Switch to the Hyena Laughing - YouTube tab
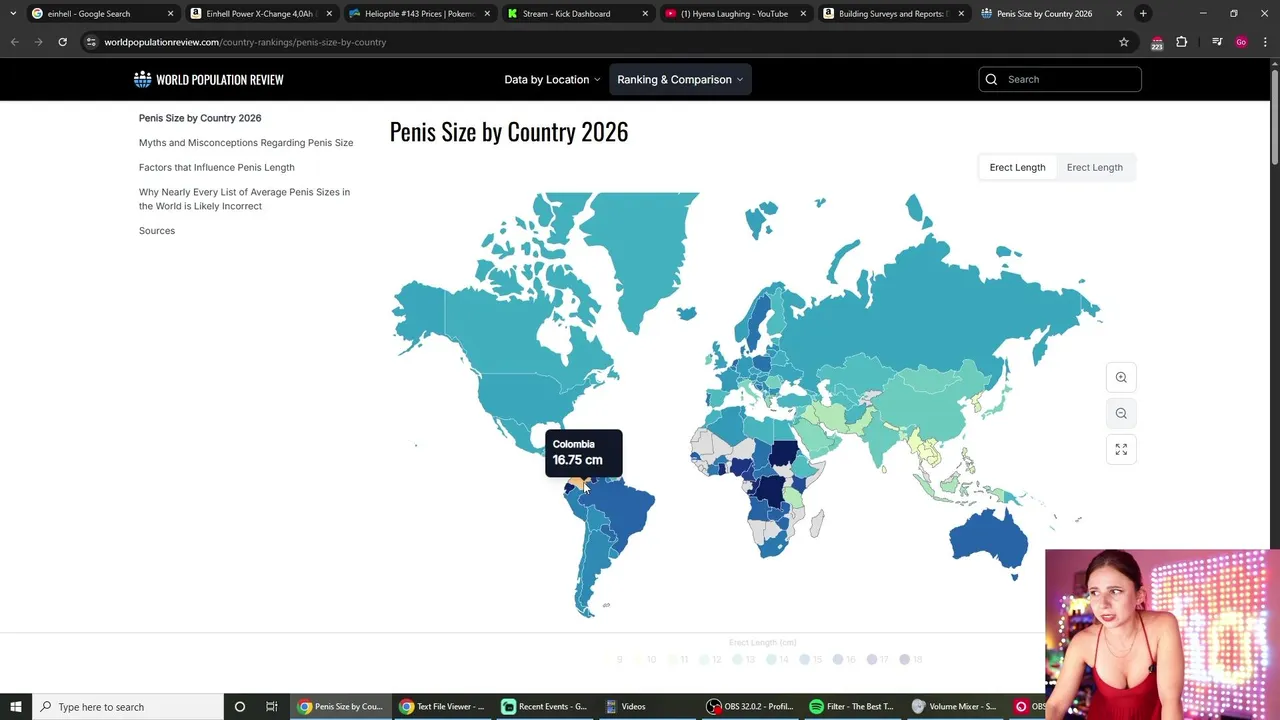1280x720 pixels. click(735, 14)
